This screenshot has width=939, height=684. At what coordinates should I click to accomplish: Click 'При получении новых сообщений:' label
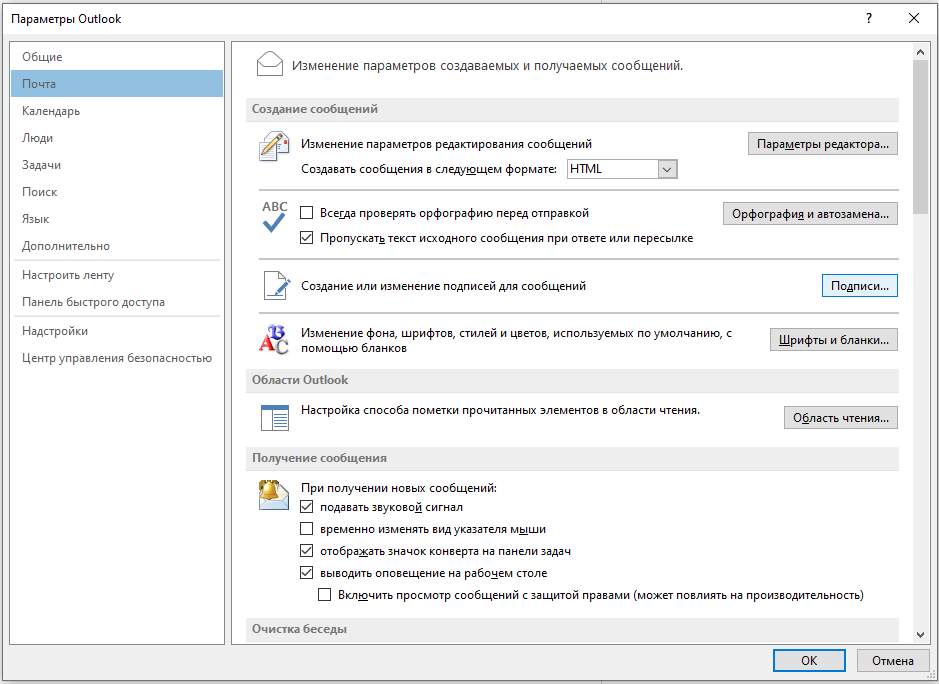click(x=399, y=488)
